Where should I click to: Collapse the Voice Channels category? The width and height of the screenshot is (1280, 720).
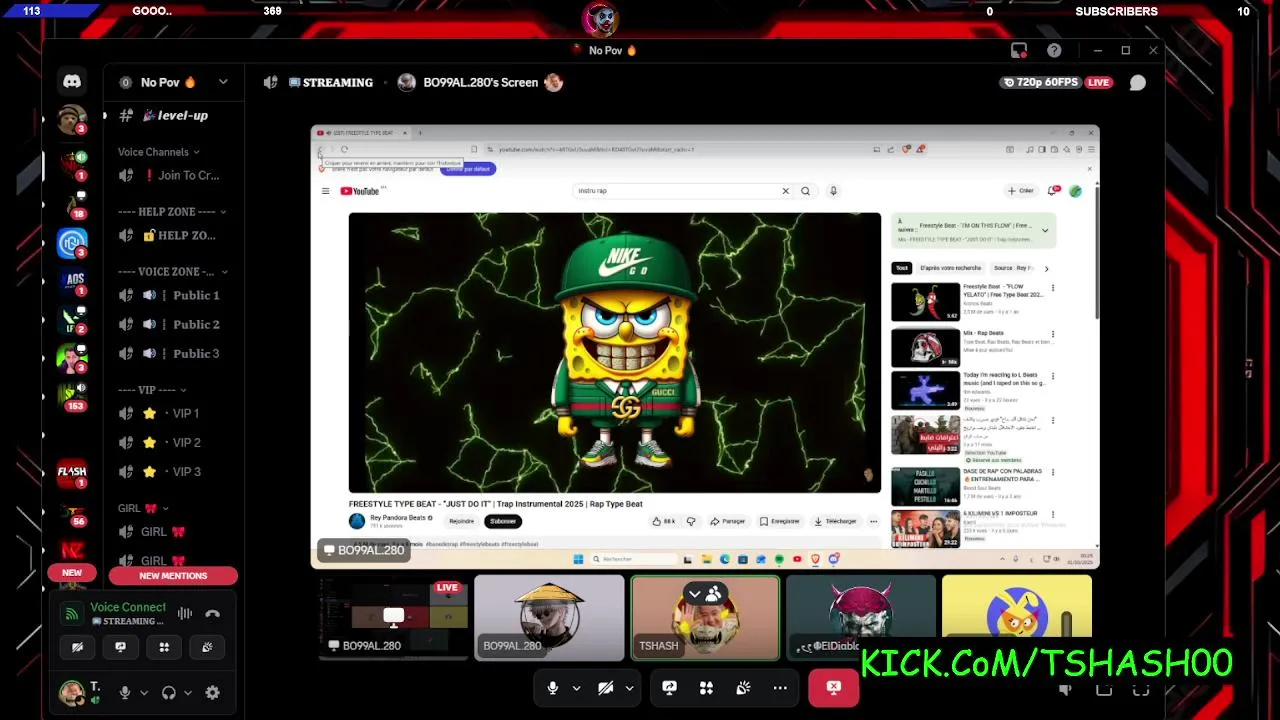click(x=158, y=152)
